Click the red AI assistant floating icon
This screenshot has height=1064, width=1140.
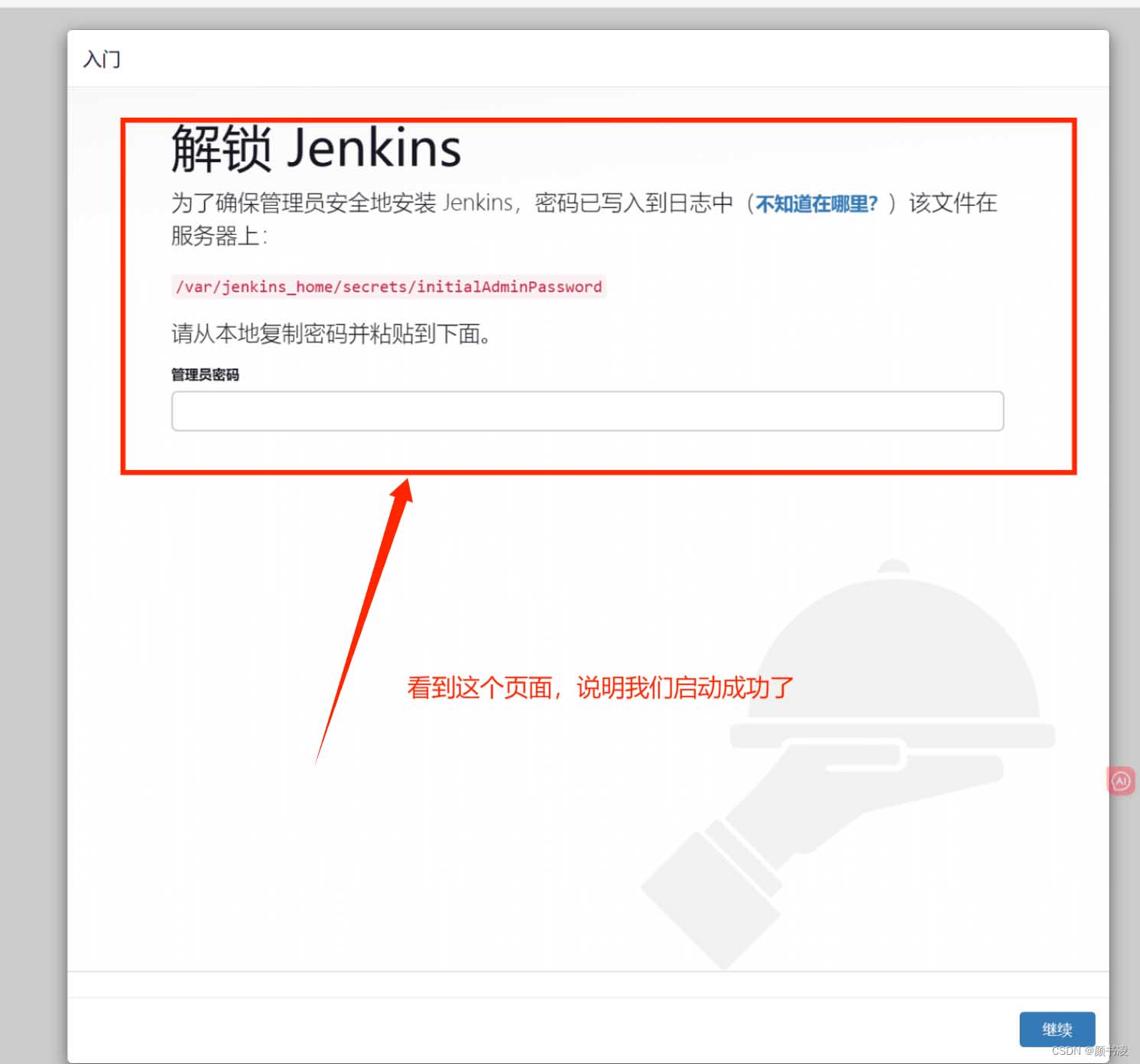[x=1121, y=780]
